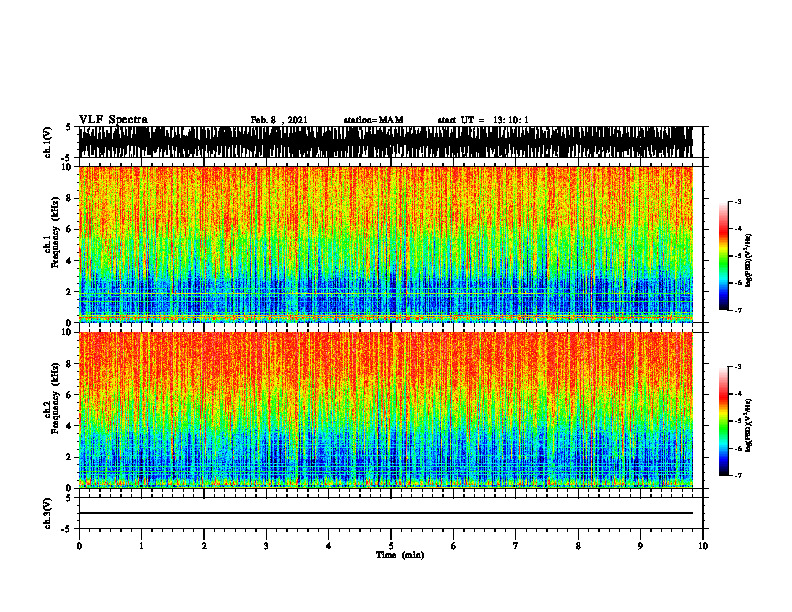Click time axis tick label "7"

pos(516,546)
